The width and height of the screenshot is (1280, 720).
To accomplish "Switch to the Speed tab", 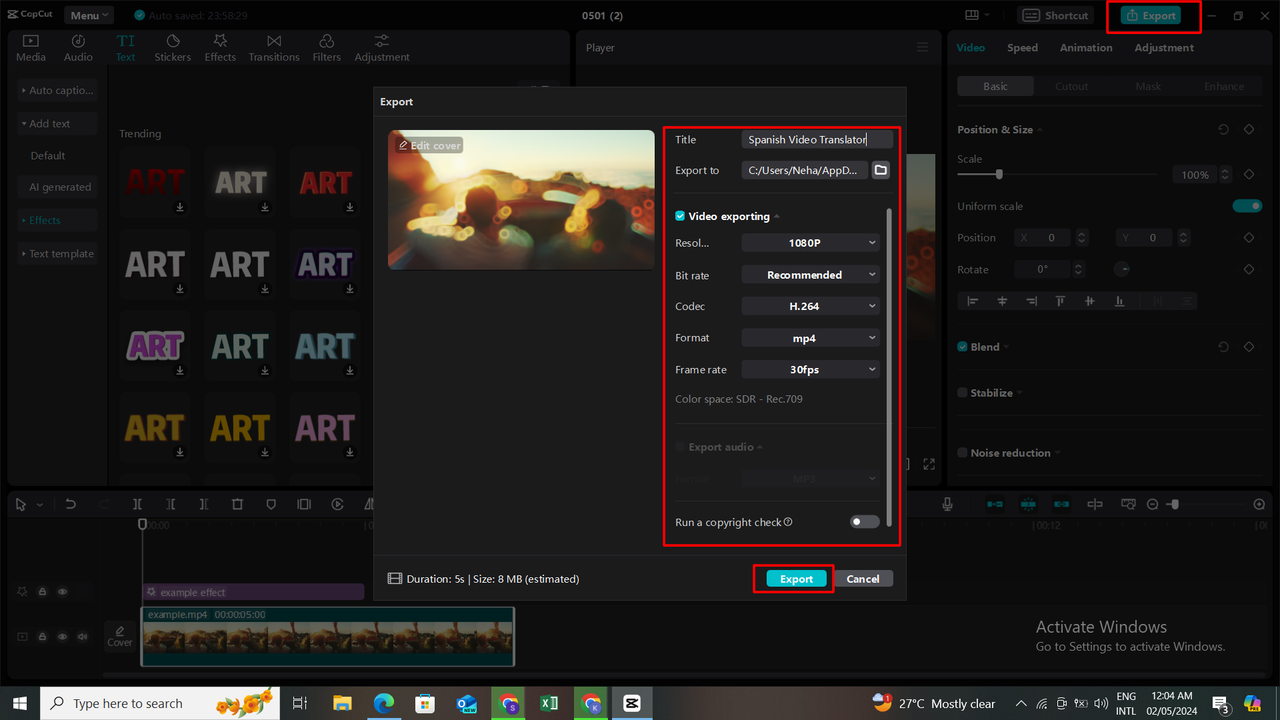I will (1022, 47).
